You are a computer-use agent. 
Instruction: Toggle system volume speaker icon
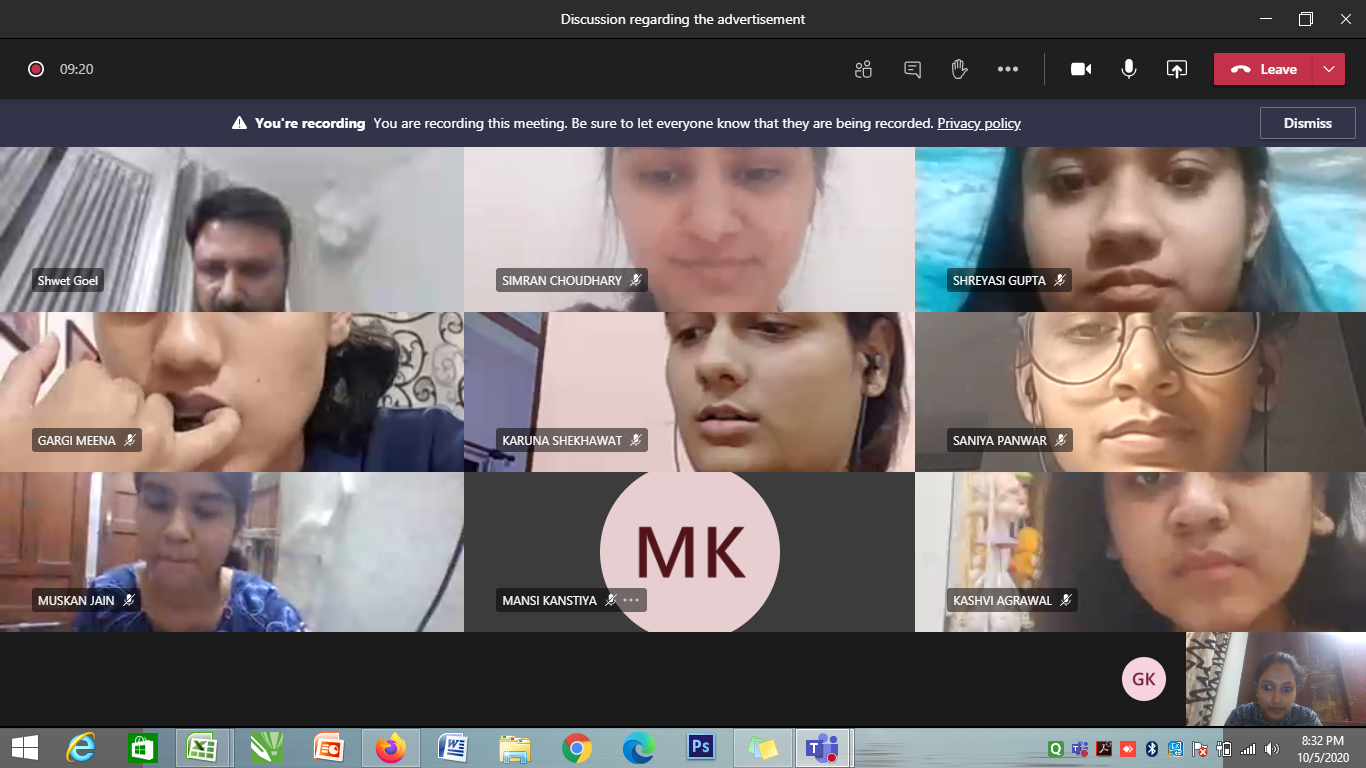click(x=1272, y=748)
